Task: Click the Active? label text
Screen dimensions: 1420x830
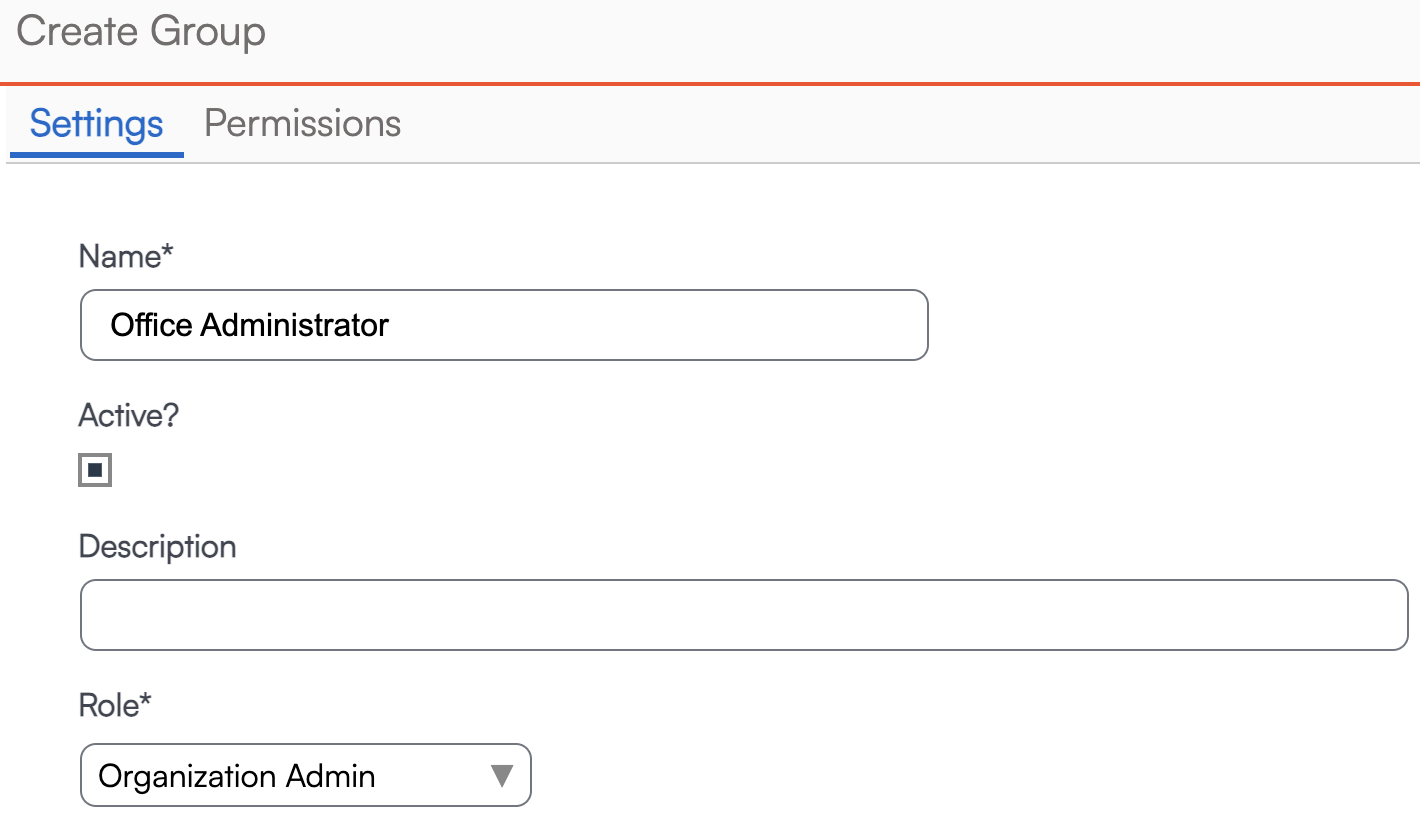Action: tap(128, 416)
